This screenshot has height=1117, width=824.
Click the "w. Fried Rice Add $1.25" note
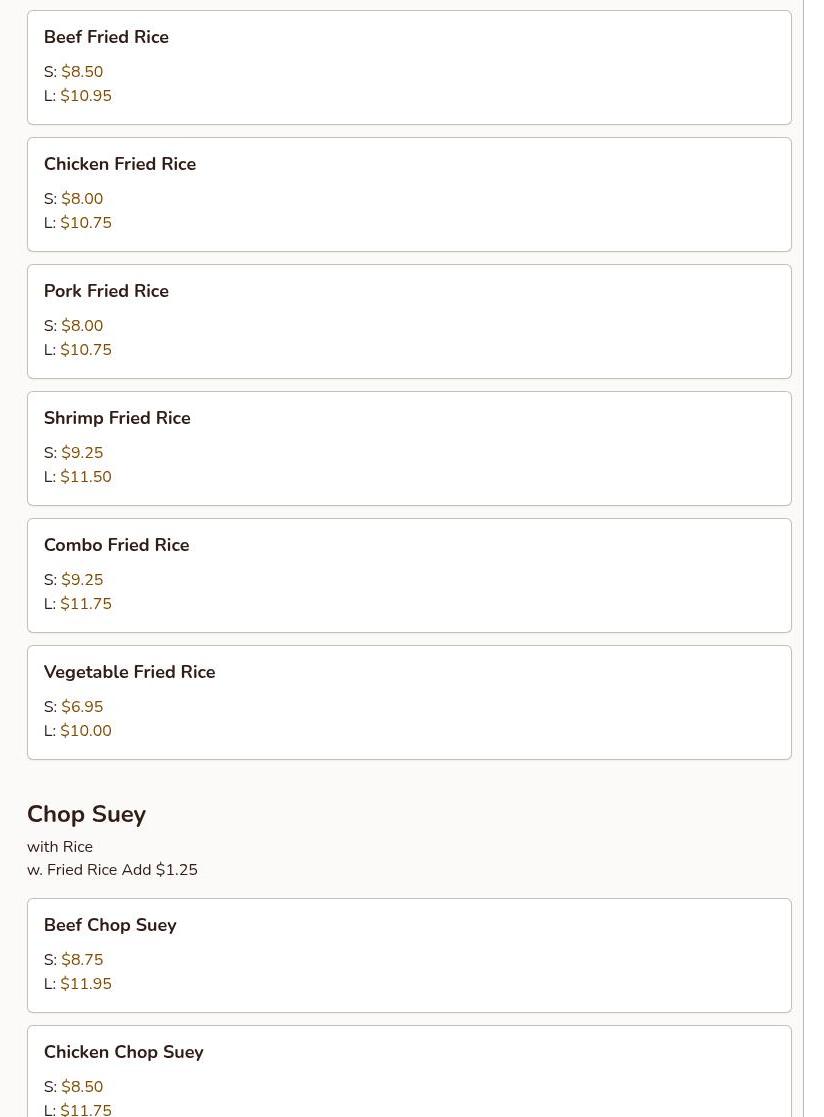pyautogui.click(x=112, y=870)
